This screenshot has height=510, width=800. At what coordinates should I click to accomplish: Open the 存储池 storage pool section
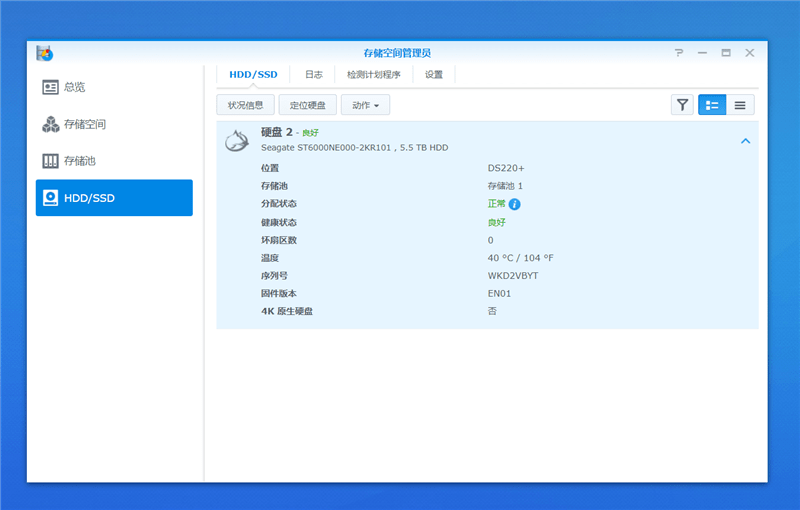pyautogui.click(x=114, y=161)
